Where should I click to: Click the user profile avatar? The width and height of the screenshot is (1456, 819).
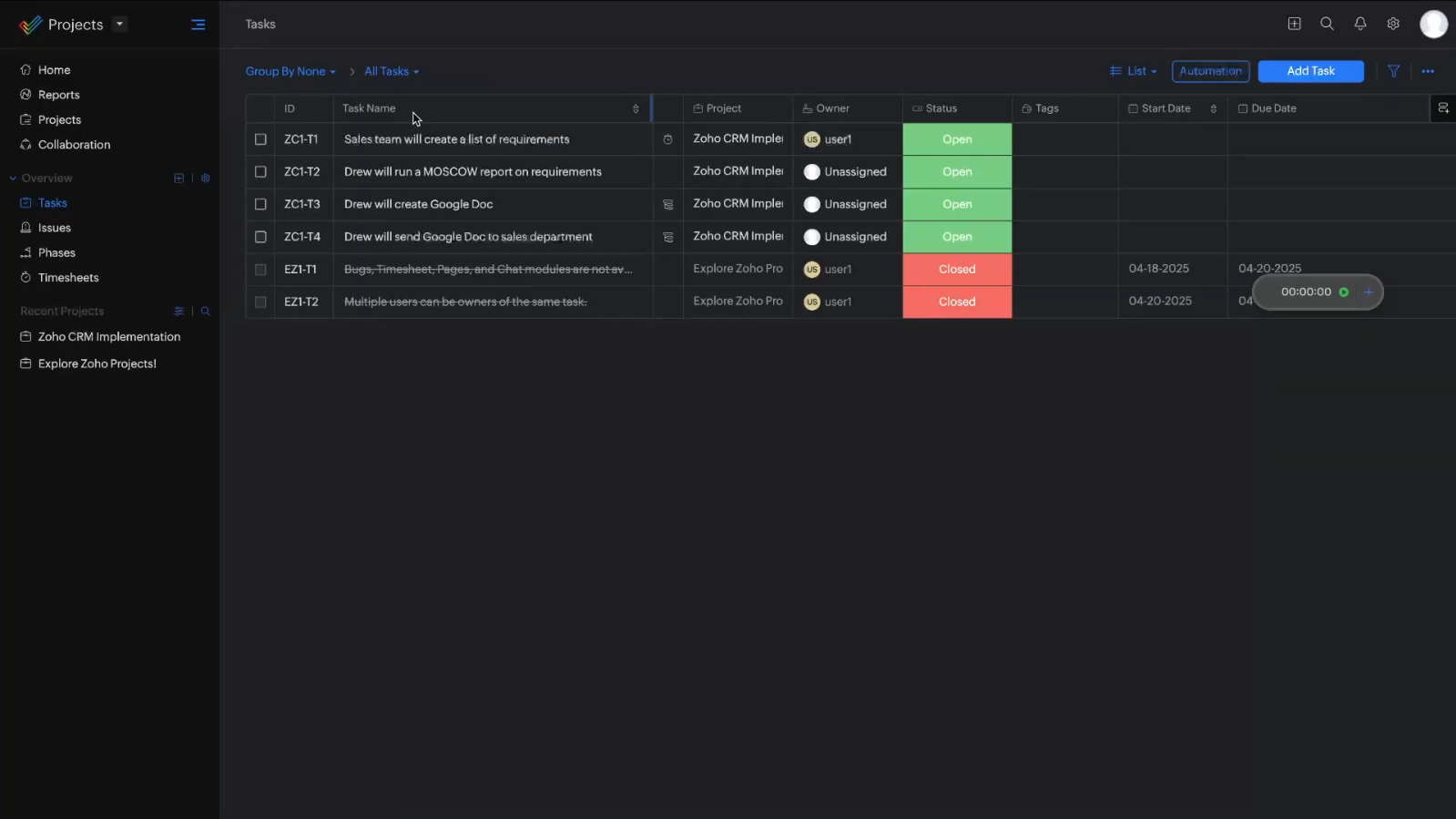[1433, 25]
